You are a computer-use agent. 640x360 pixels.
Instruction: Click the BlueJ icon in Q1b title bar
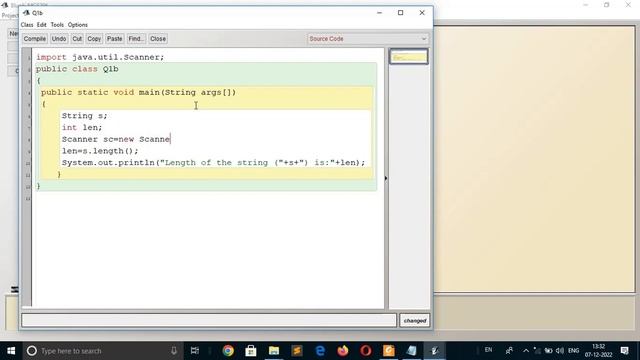pos(27,13)
